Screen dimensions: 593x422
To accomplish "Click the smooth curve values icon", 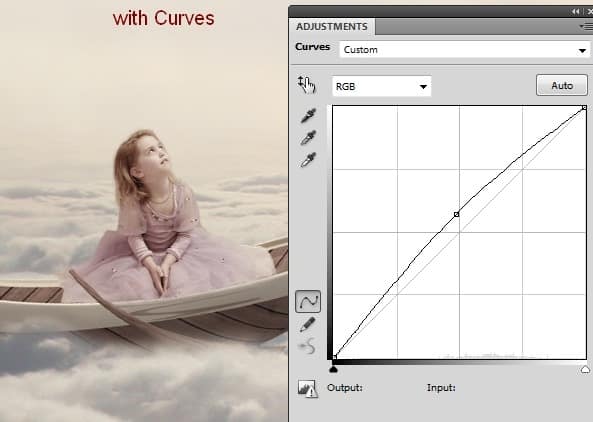I will tap(307, 346).
